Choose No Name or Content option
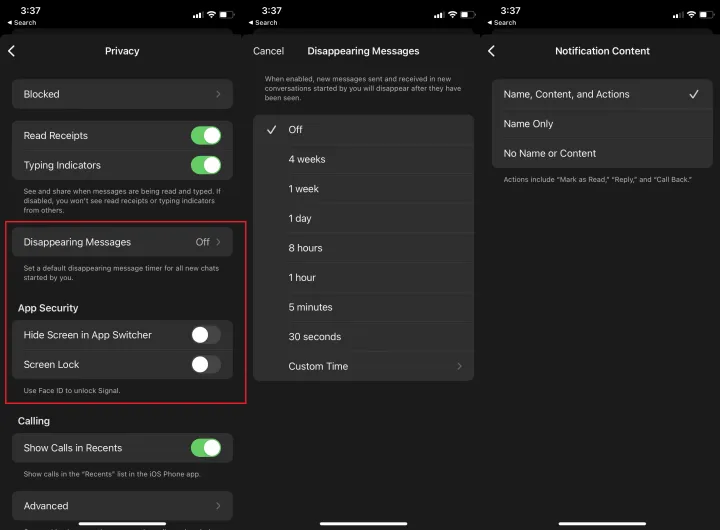Screen dimensions: 720x530 tap(550, 153)
